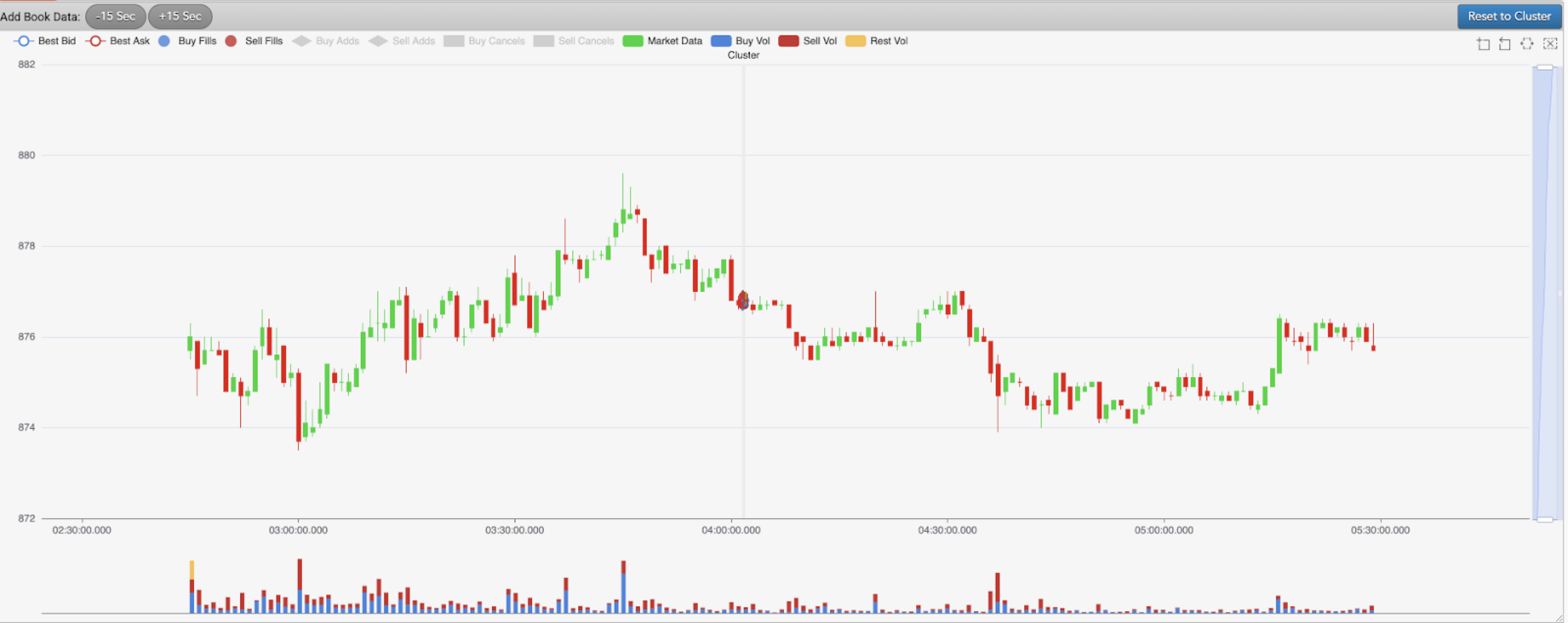Image resolution: width=1568 pixels, height=623 pixels.
Task: Toggle the Market Data candlestick series
Action: point(662,41)
